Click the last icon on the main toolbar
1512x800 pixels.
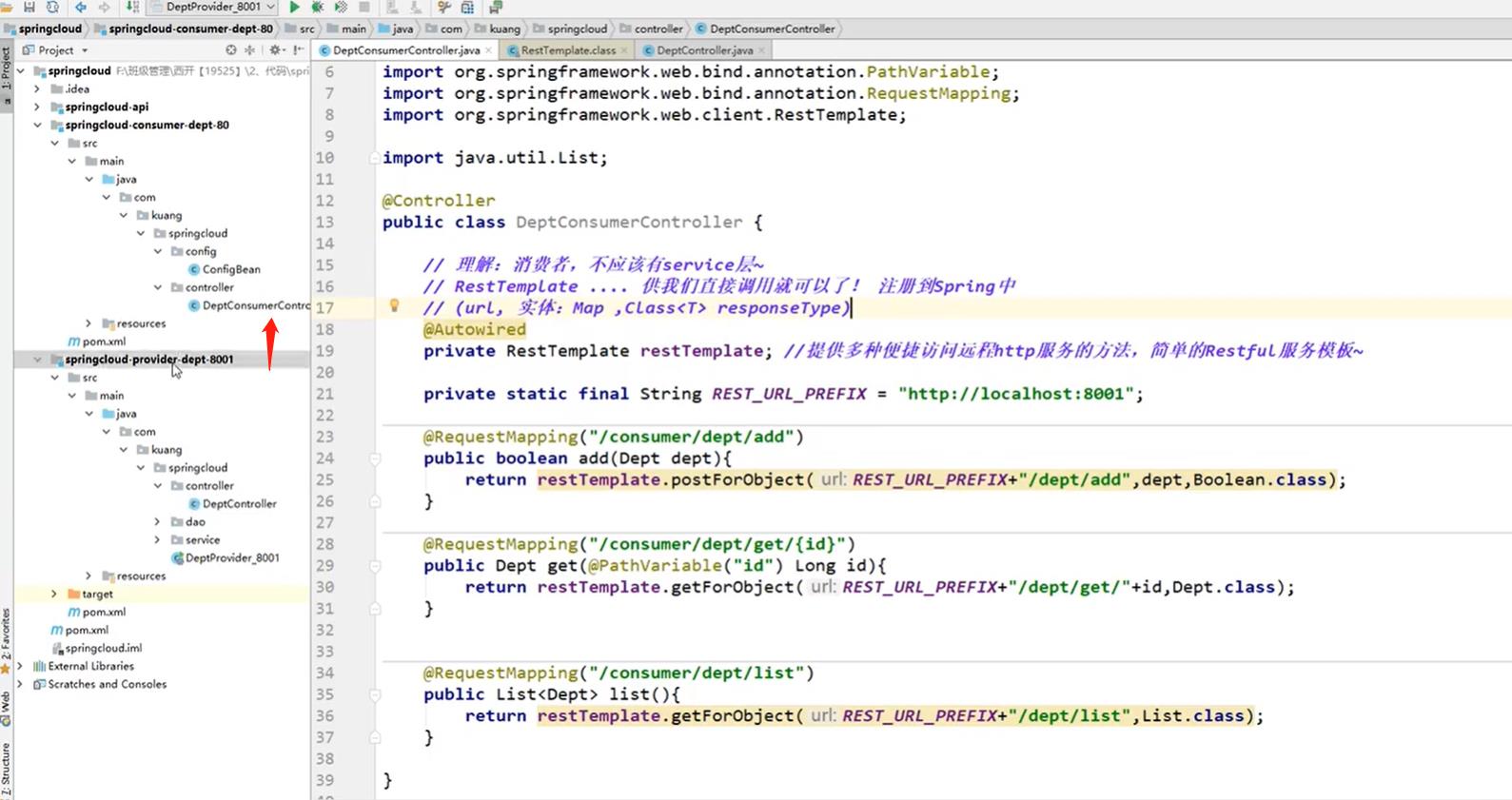coord(495,7)
